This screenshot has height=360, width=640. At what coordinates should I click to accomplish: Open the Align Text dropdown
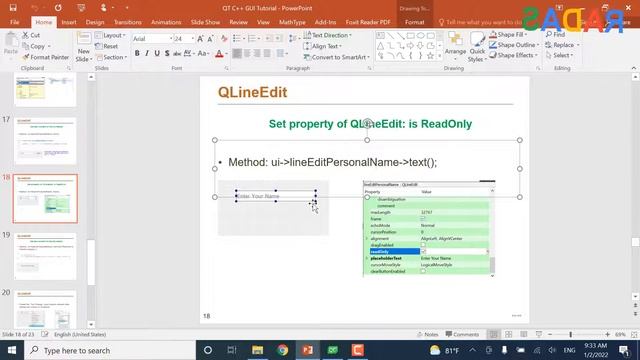point(323,46)
